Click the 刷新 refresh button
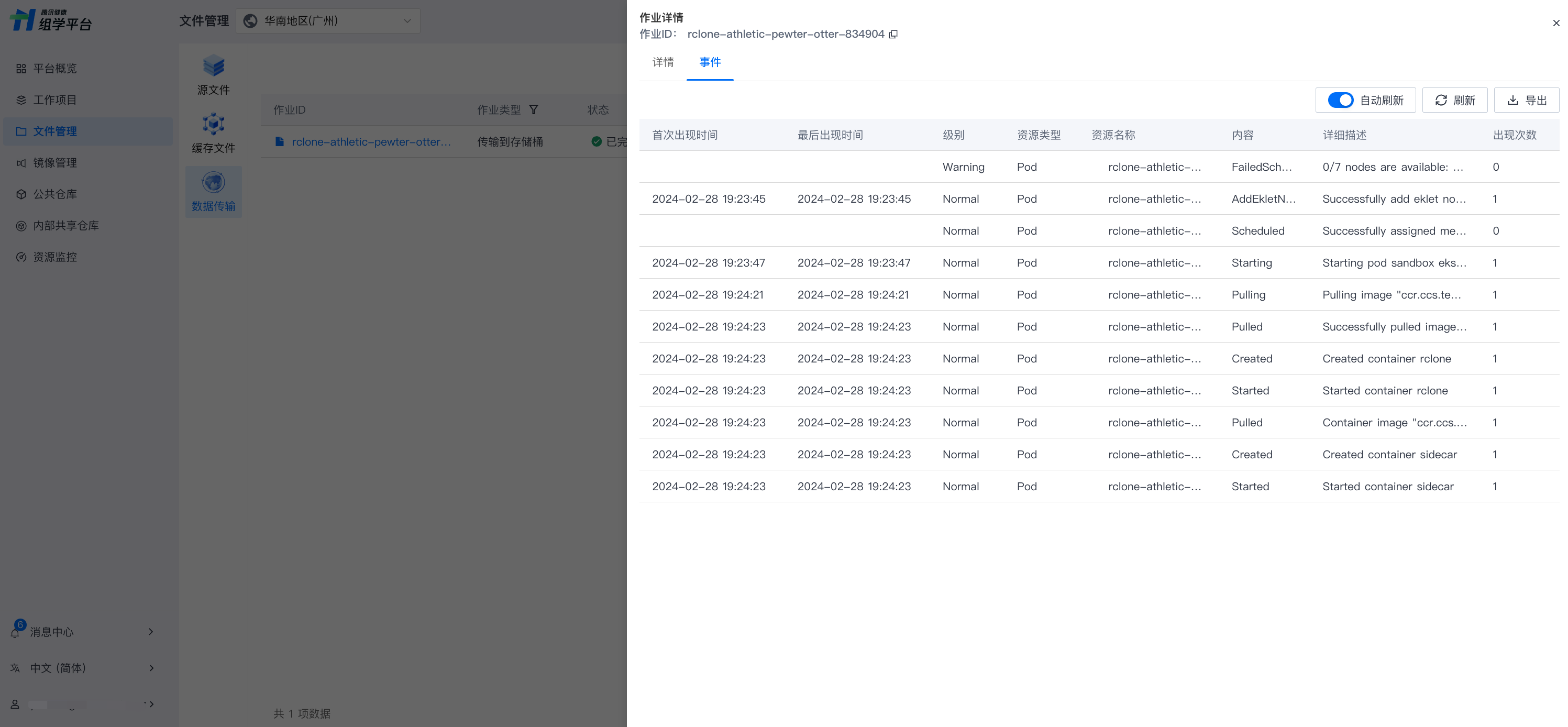This screenshot has height=727, width=1568. point(1455,101)
